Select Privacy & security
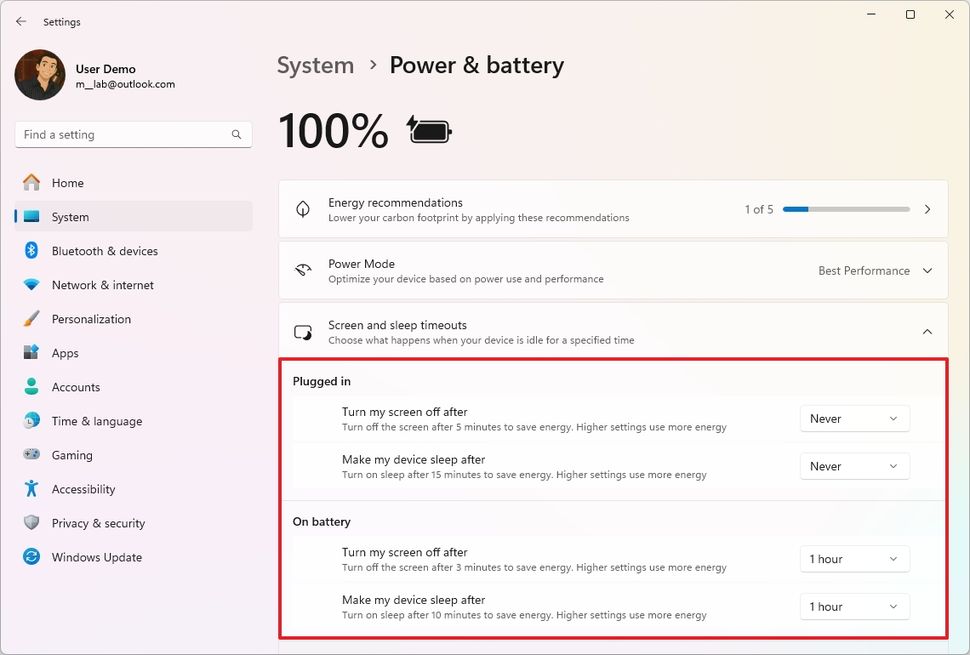 coord(96,523)
